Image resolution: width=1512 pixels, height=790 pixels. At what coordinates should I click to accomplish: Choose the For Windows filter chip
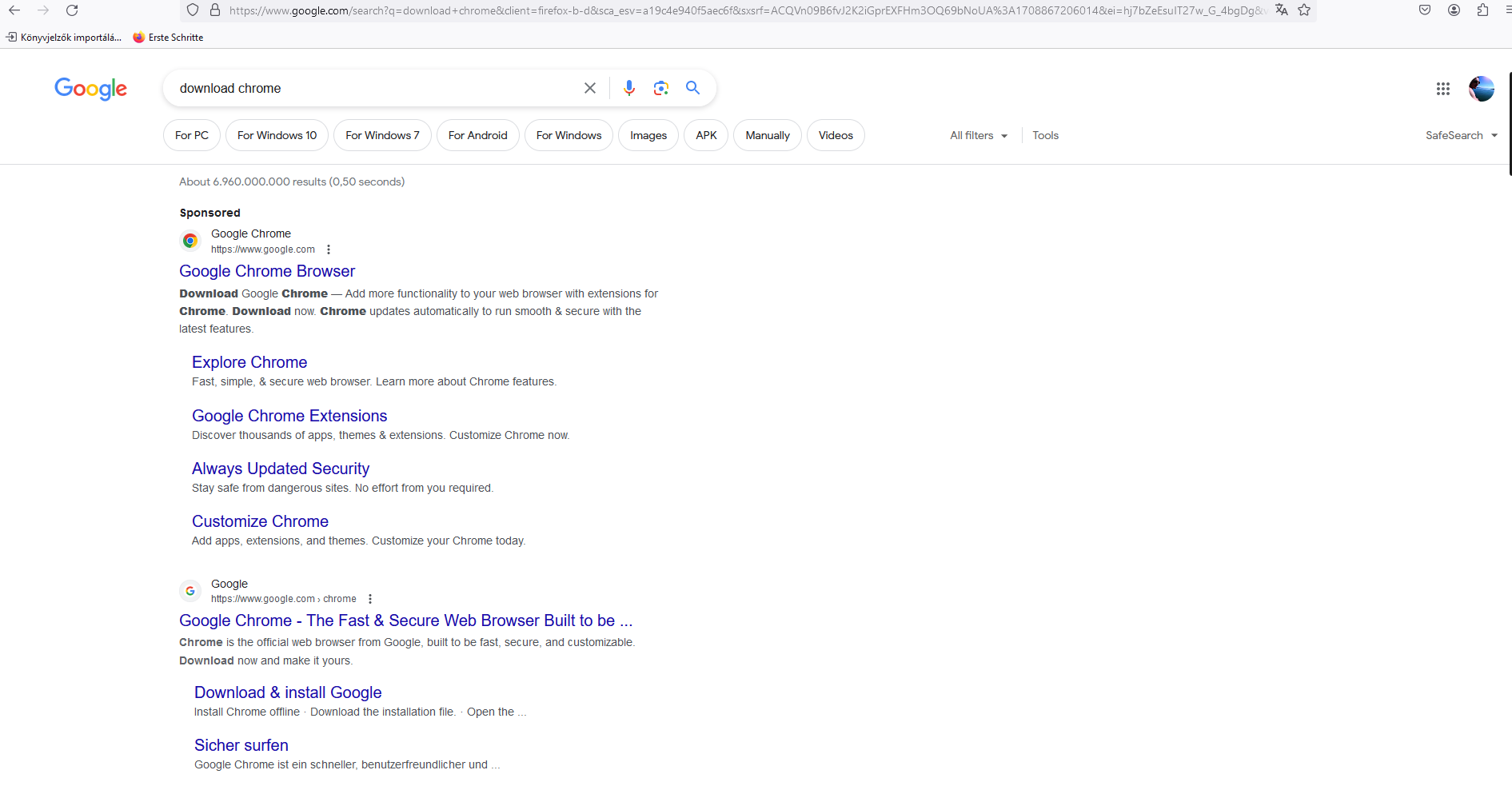pyautogui.click(x=569, y=135)
